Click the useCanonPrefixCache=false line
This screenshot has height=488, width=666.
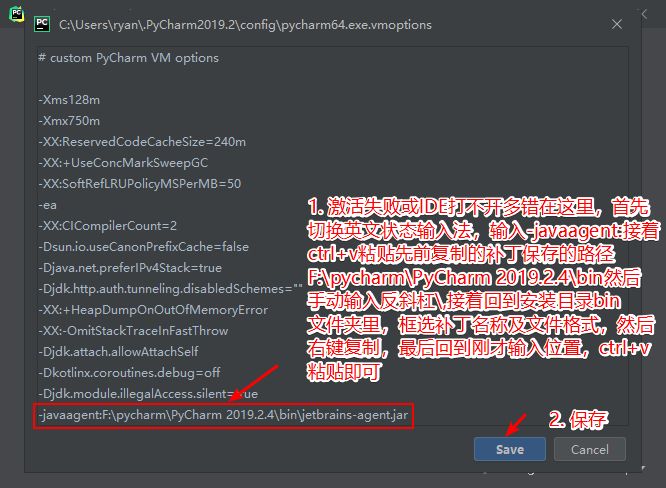tap(144, 247)
